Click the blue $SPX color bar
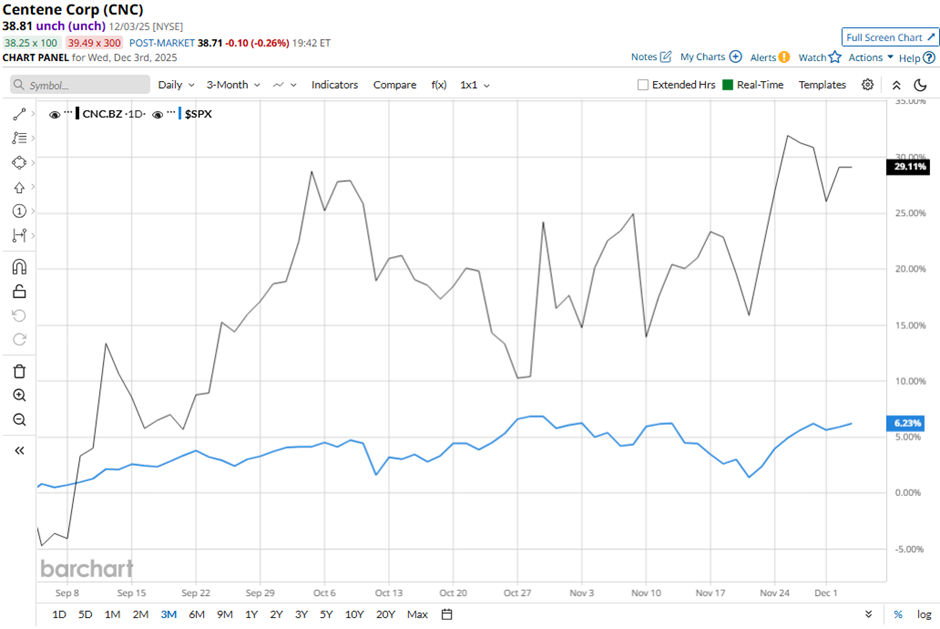 pyautogui.click(x=180, y=114)
